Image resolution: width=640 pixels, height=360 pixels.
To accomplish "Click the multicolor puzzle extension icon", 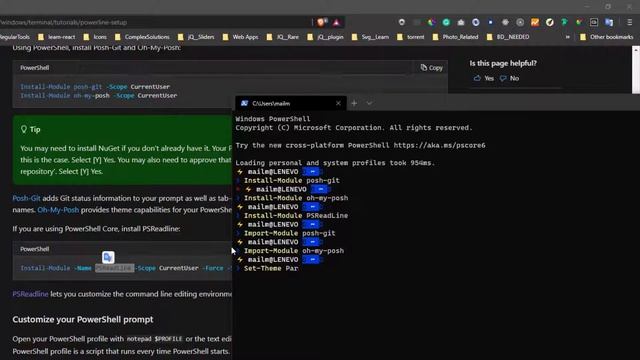I will point(579,22).
